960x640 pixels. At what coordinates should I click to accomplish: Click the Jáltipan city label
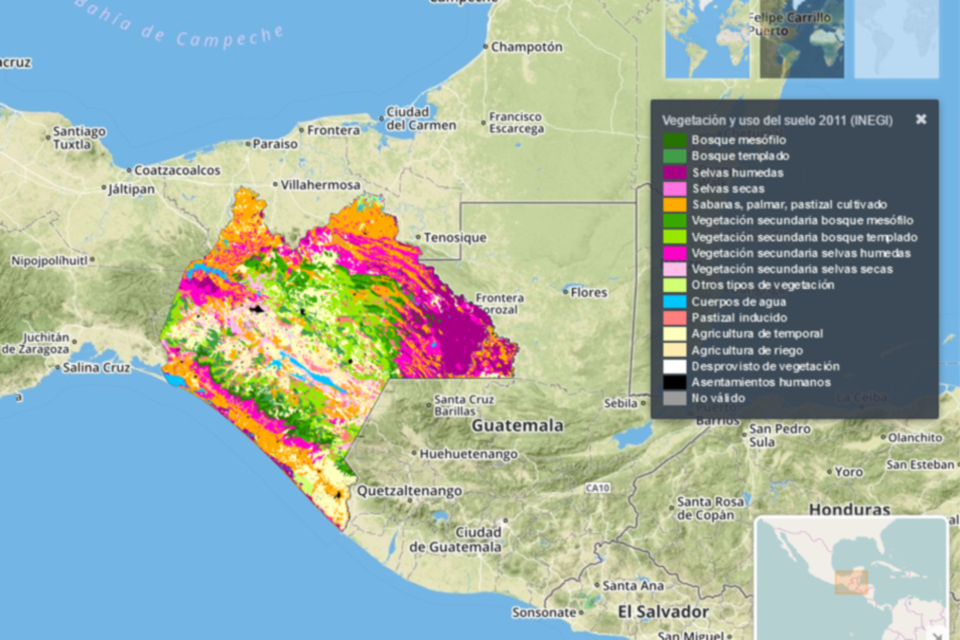tap(131, 189)
